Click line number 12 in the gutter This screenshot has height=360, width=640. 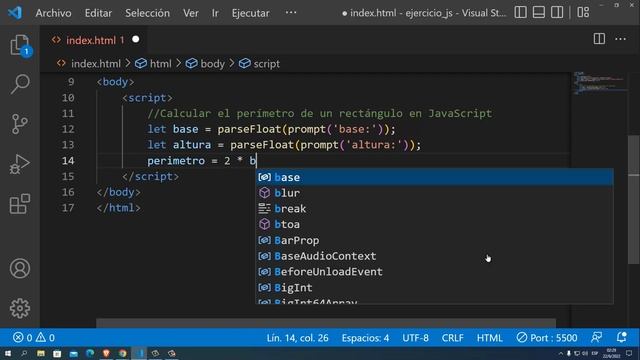pyautogui.click(x=68, y=129)
